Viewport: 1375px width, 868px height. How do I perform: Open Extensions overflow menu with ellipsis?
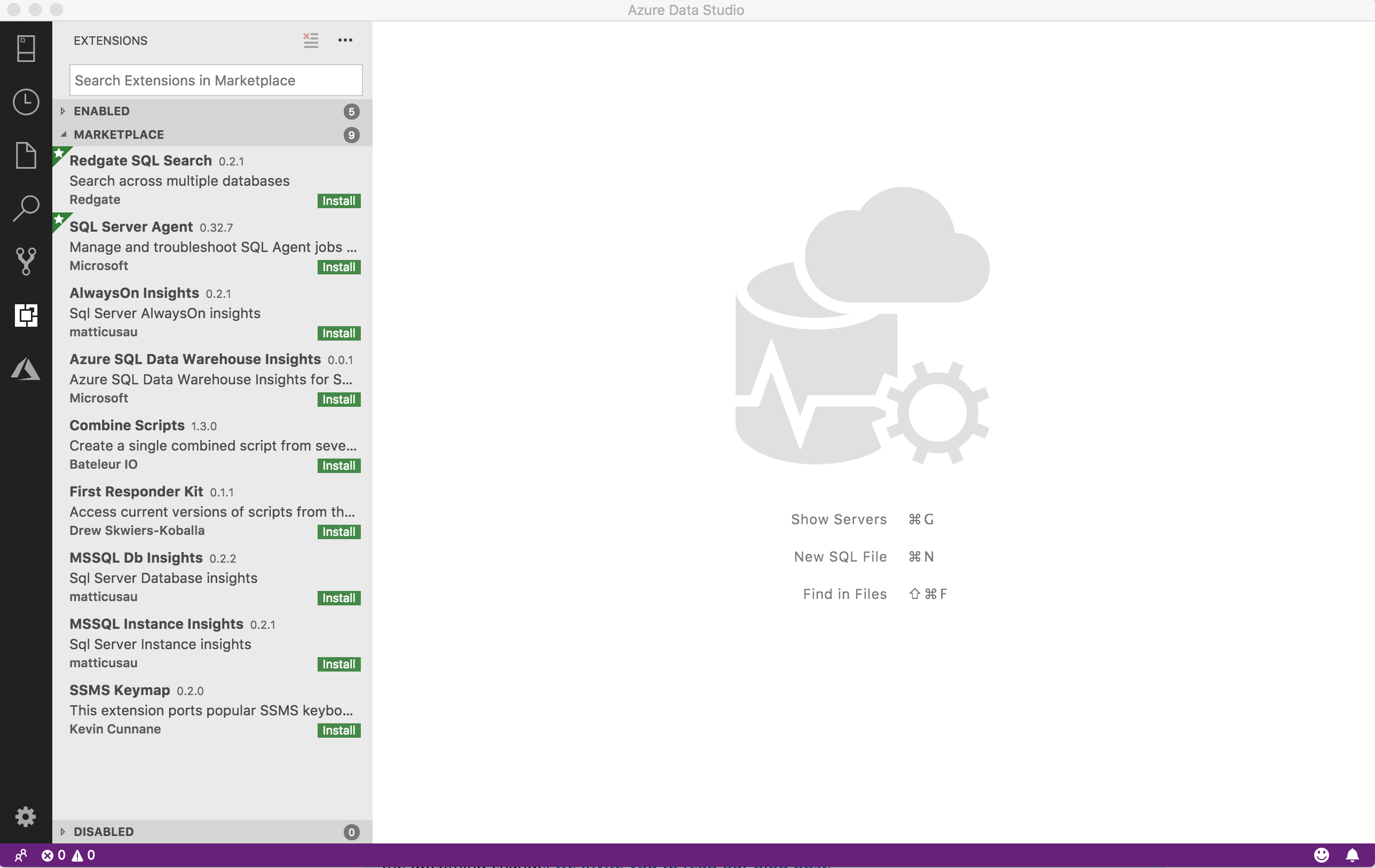point(345,40)
